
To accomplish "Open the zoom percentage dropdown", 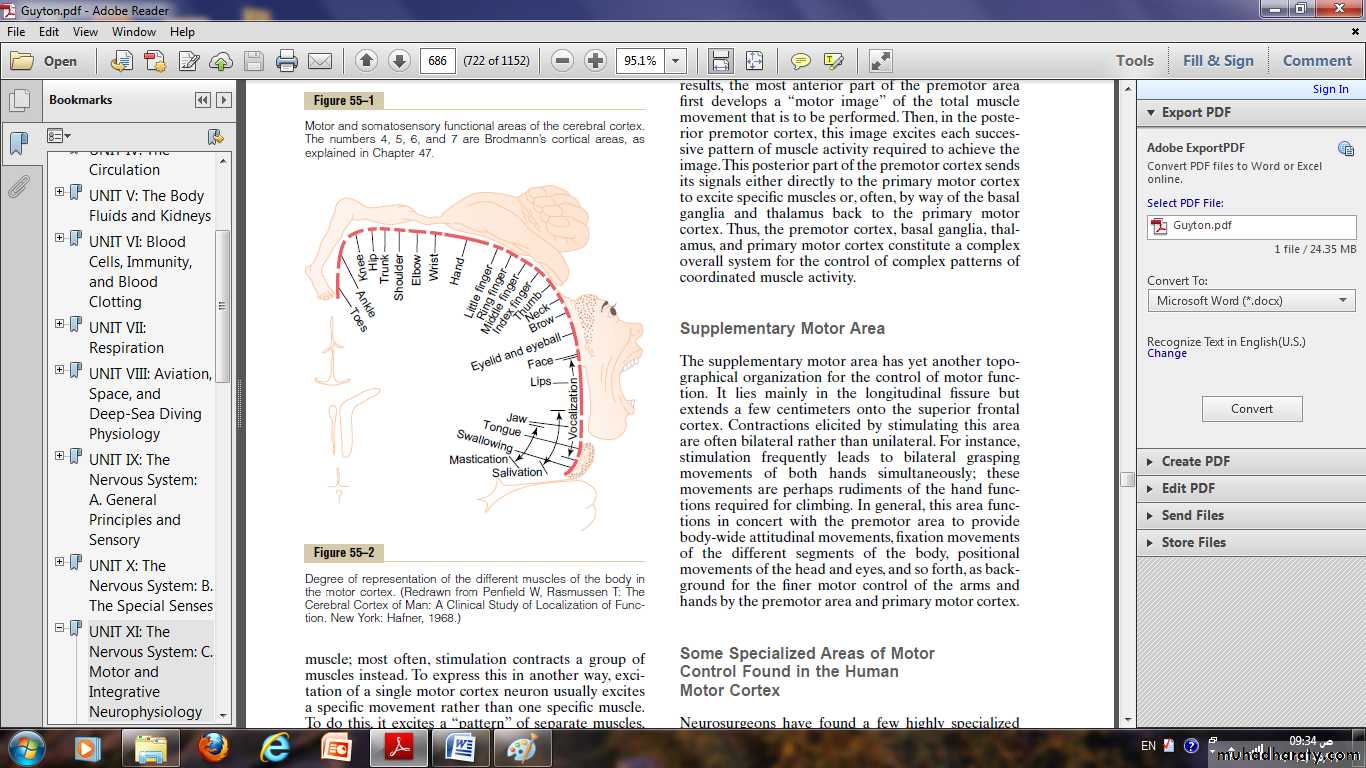I will tap(676, 61).
